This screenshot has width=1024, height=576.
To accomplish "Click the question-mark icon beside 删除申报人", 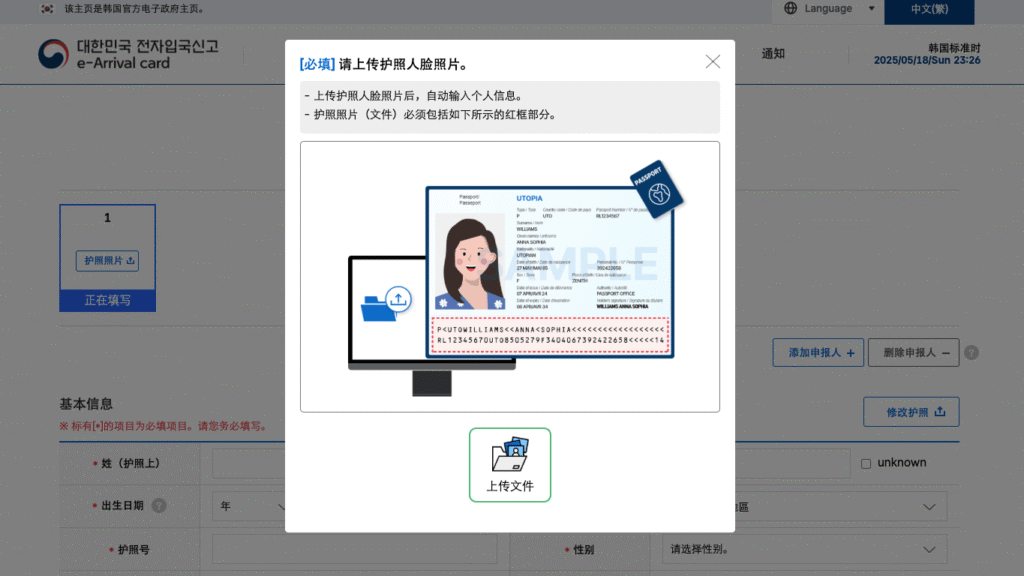I will [x=972, y=352].
